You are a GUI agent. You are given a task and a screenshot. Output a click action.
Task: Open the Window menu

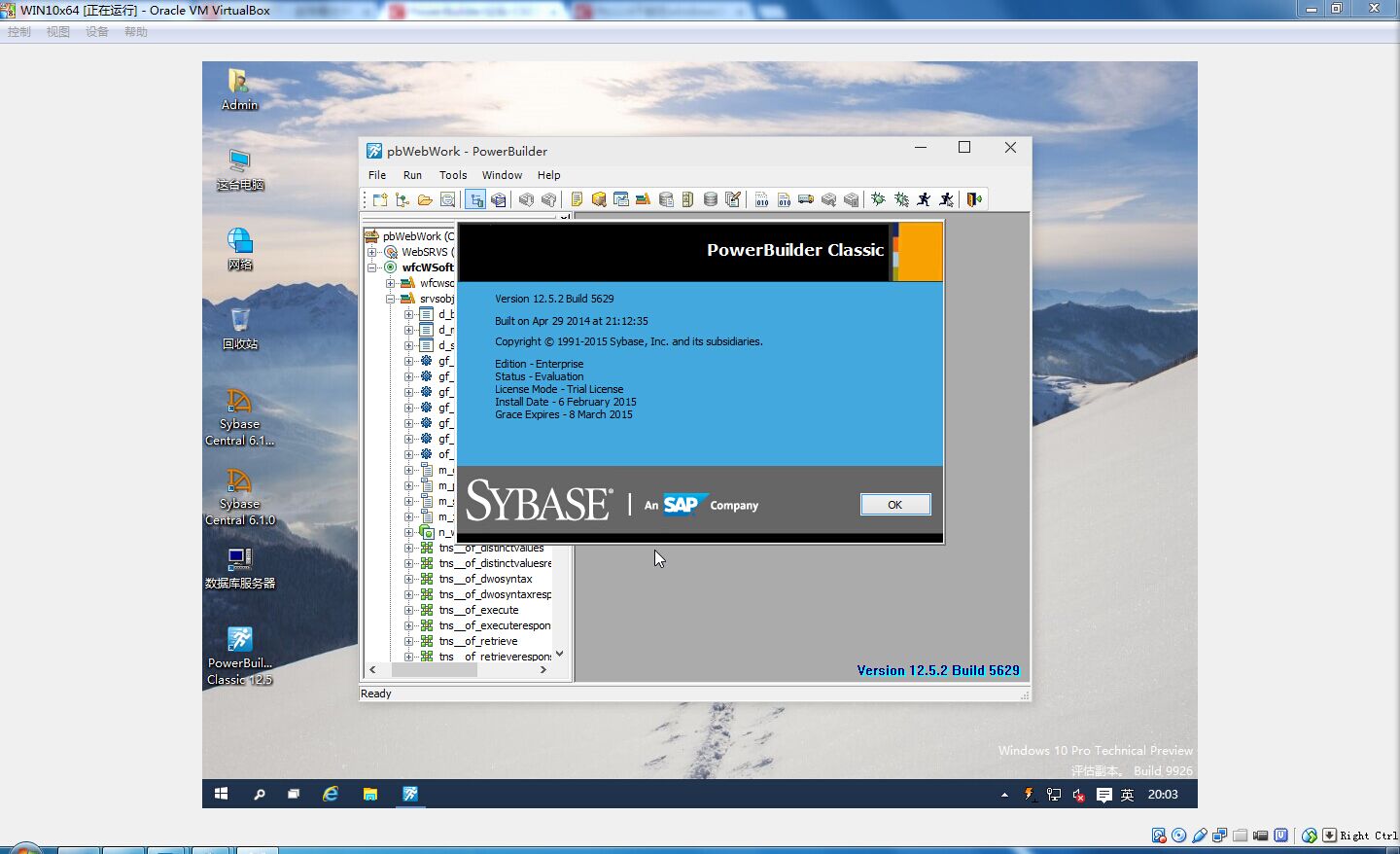502,175
